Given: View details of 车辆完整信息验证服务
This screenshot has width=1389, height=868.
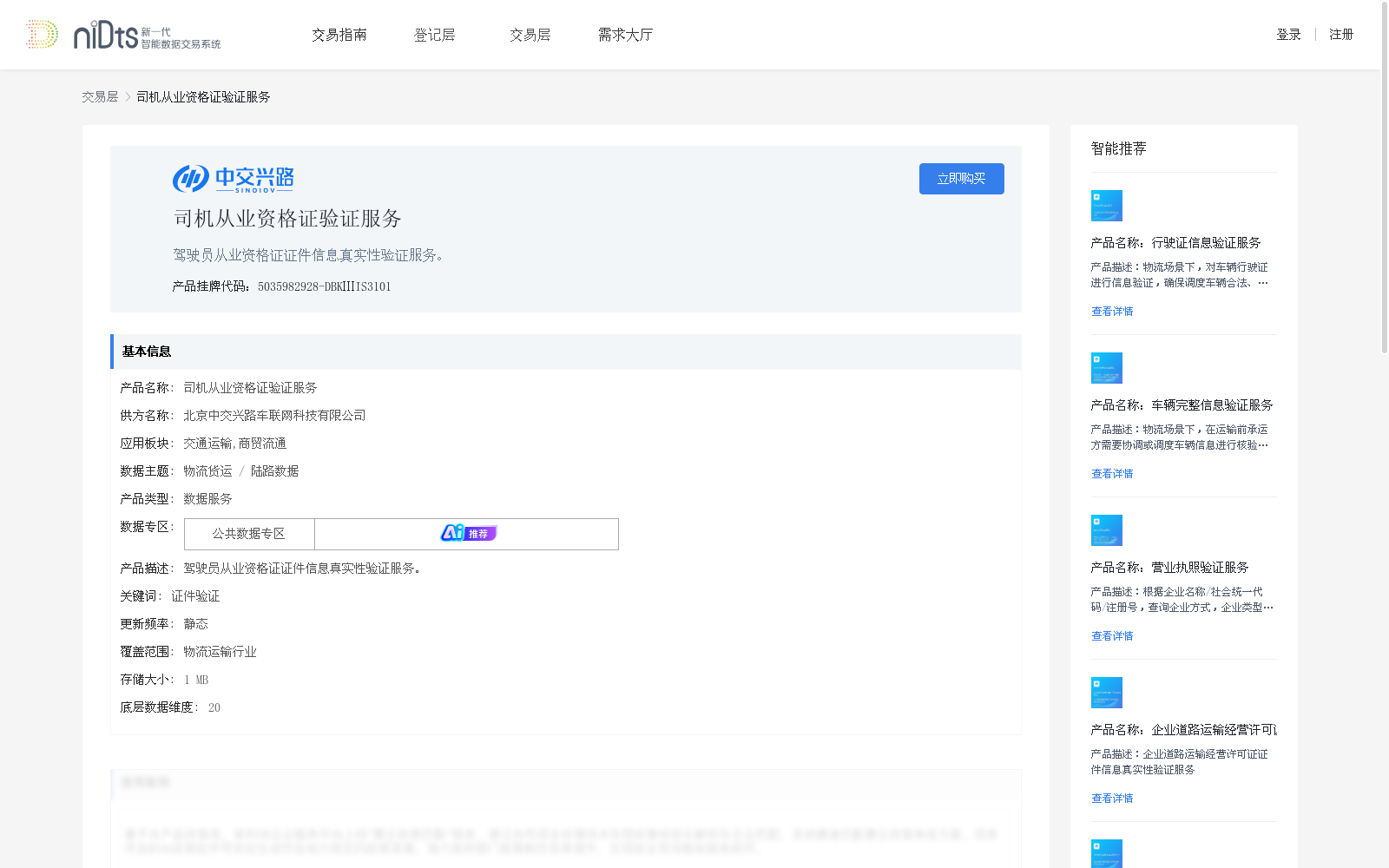Looking at the screenshot, I should 1112,474.
